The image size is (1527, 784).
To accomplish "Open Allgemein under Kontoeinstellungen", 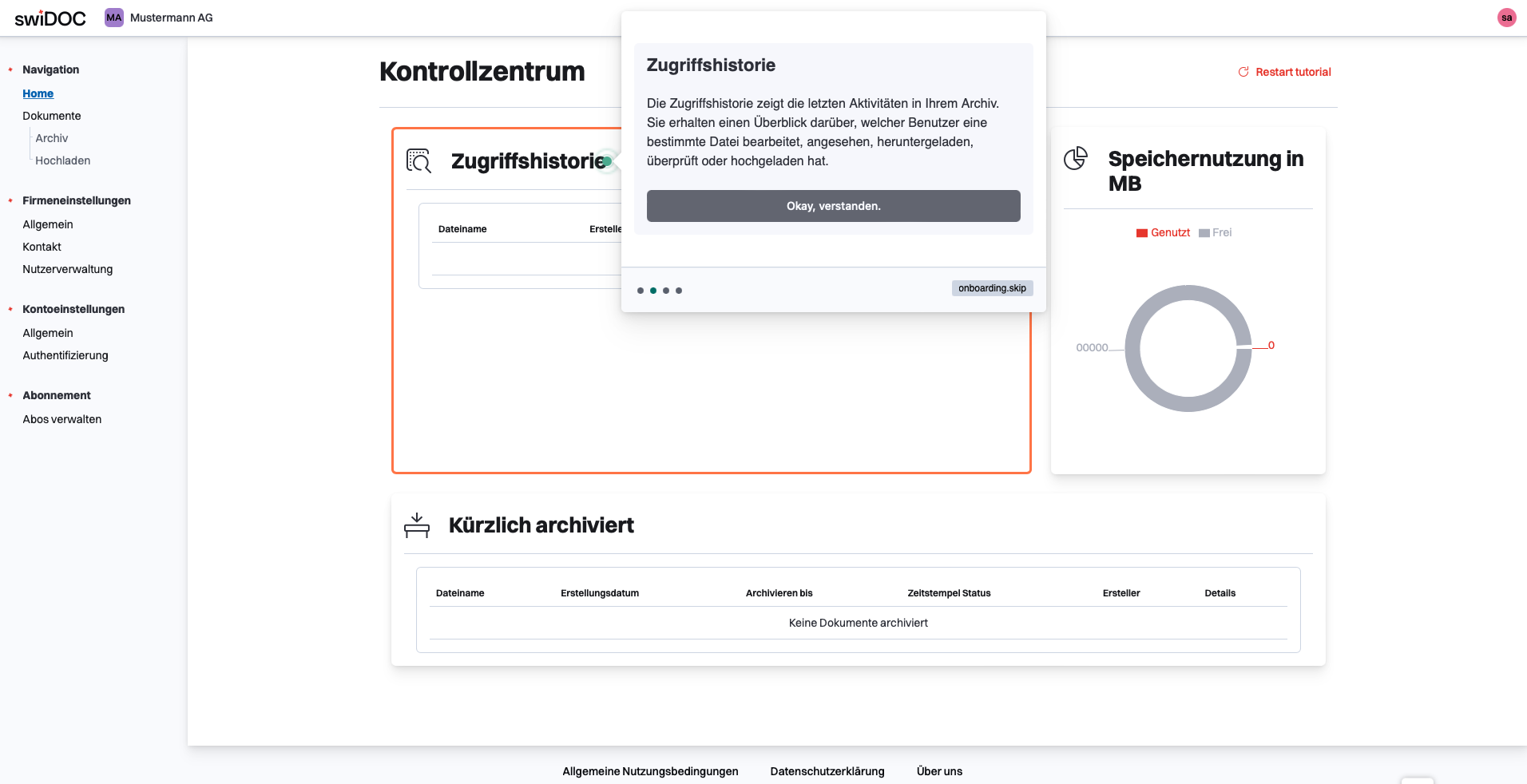I will 48,333.
